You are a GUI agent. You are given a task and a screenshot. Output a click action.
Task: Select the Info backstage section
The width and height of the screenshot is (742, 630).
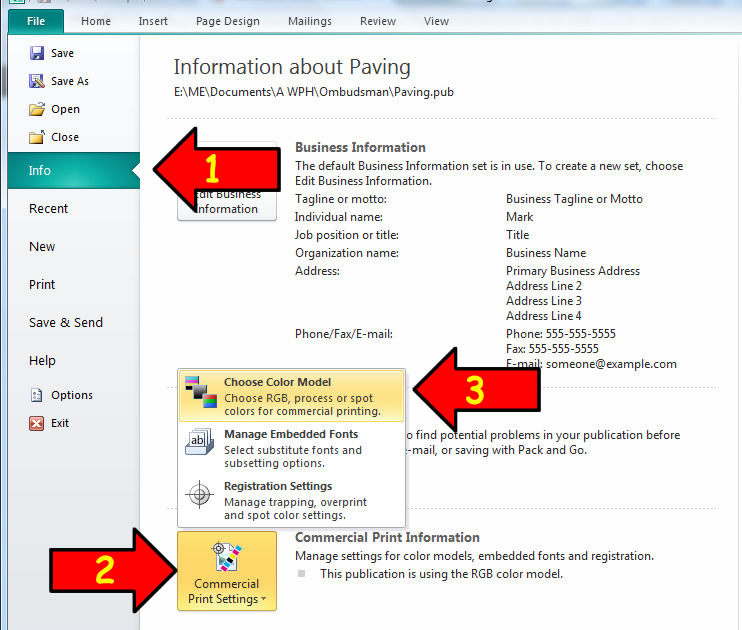pos(40,171)
